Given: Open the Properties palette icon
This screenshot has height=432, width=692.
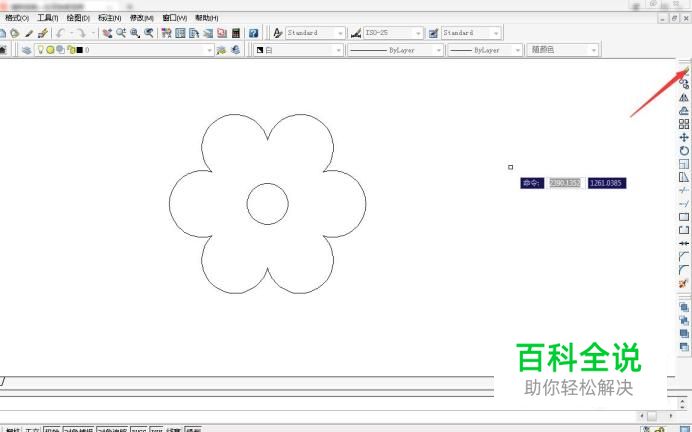Looking at the screenshot, I should pyautogui.click(x=166, y=33).
